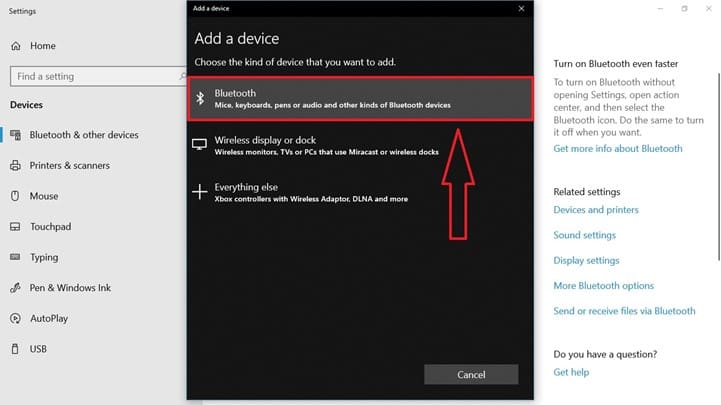Click the Home icon in sidebar
The image size is (721, 405).
click(x=17, y=46)
